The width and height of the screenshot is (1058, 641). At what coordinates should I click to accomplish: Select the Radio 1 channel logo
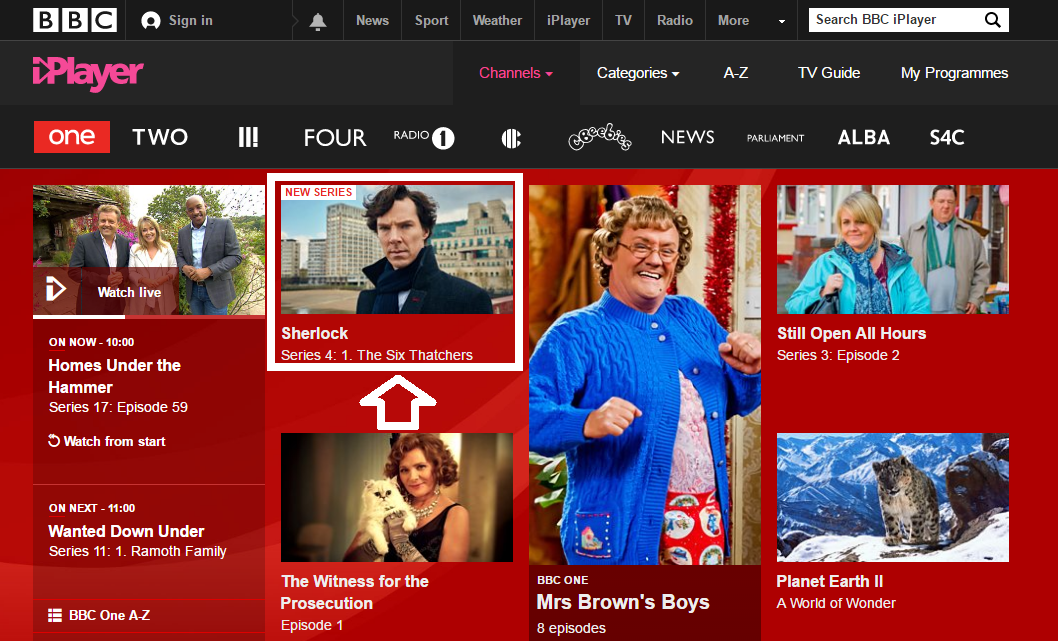[424, 138]
